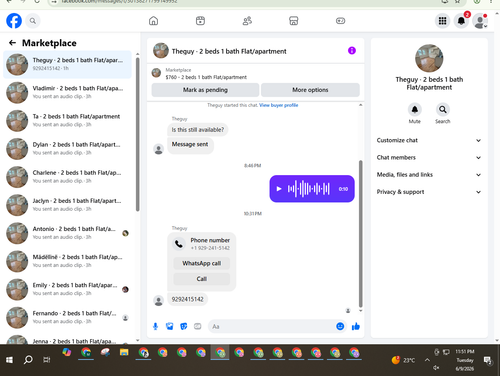
Task: Expand Media, files and links
Action: click(x=429, y=175)
